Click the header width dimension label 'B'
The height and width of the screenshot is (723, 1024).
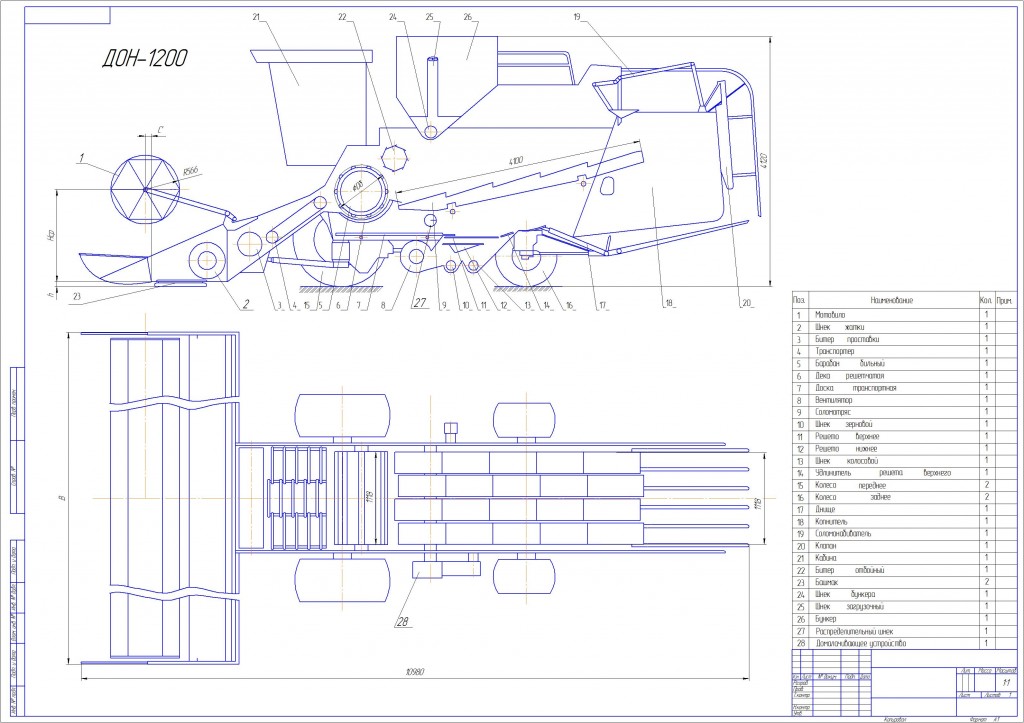(62, 498)
